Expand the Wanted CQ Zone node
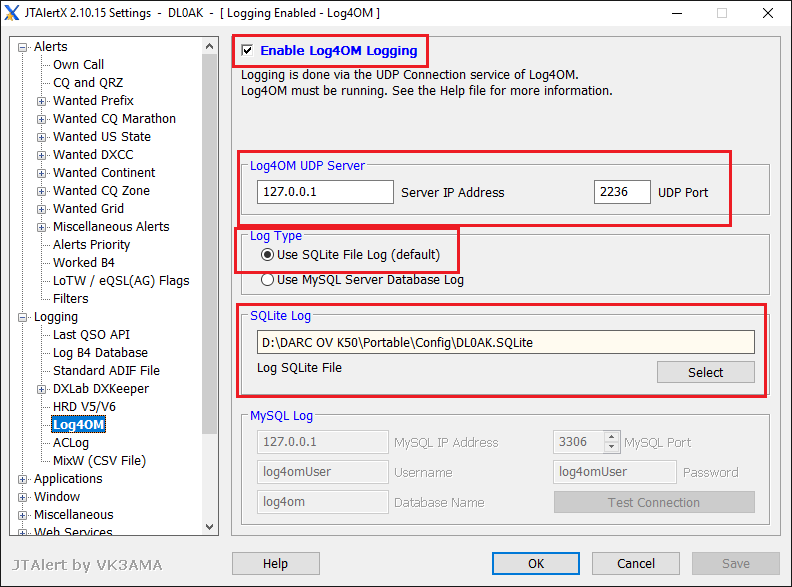 41,191
